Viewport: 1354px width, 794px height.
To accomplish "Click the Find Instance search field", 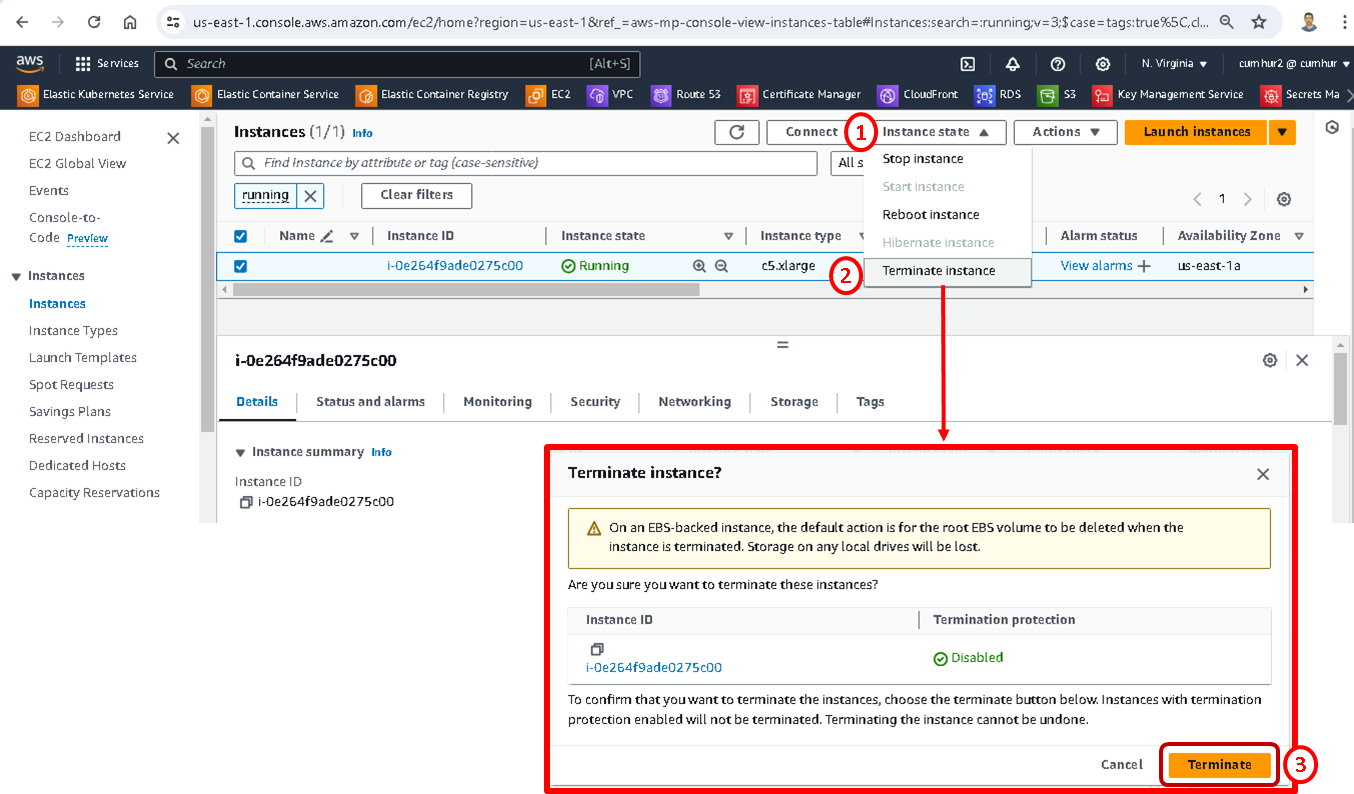I will pos(530,163).
